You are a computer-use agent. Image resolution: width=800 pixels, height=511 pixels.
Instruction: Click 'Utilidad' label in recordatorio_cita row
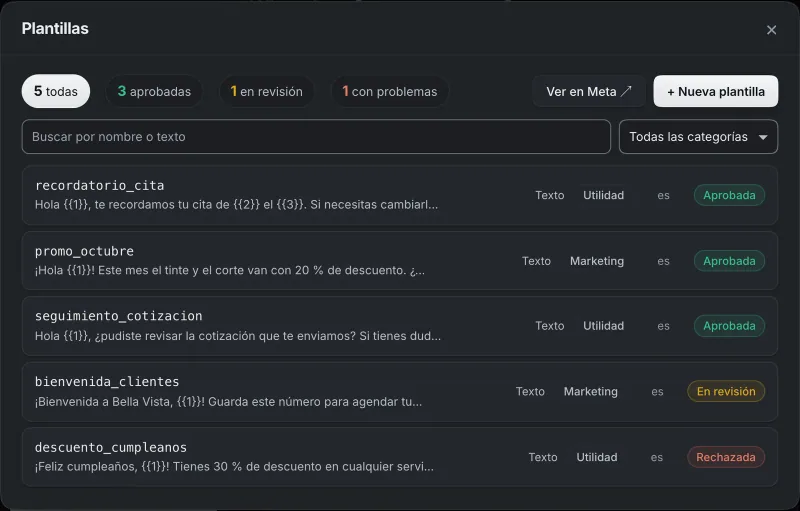(603, 195)
